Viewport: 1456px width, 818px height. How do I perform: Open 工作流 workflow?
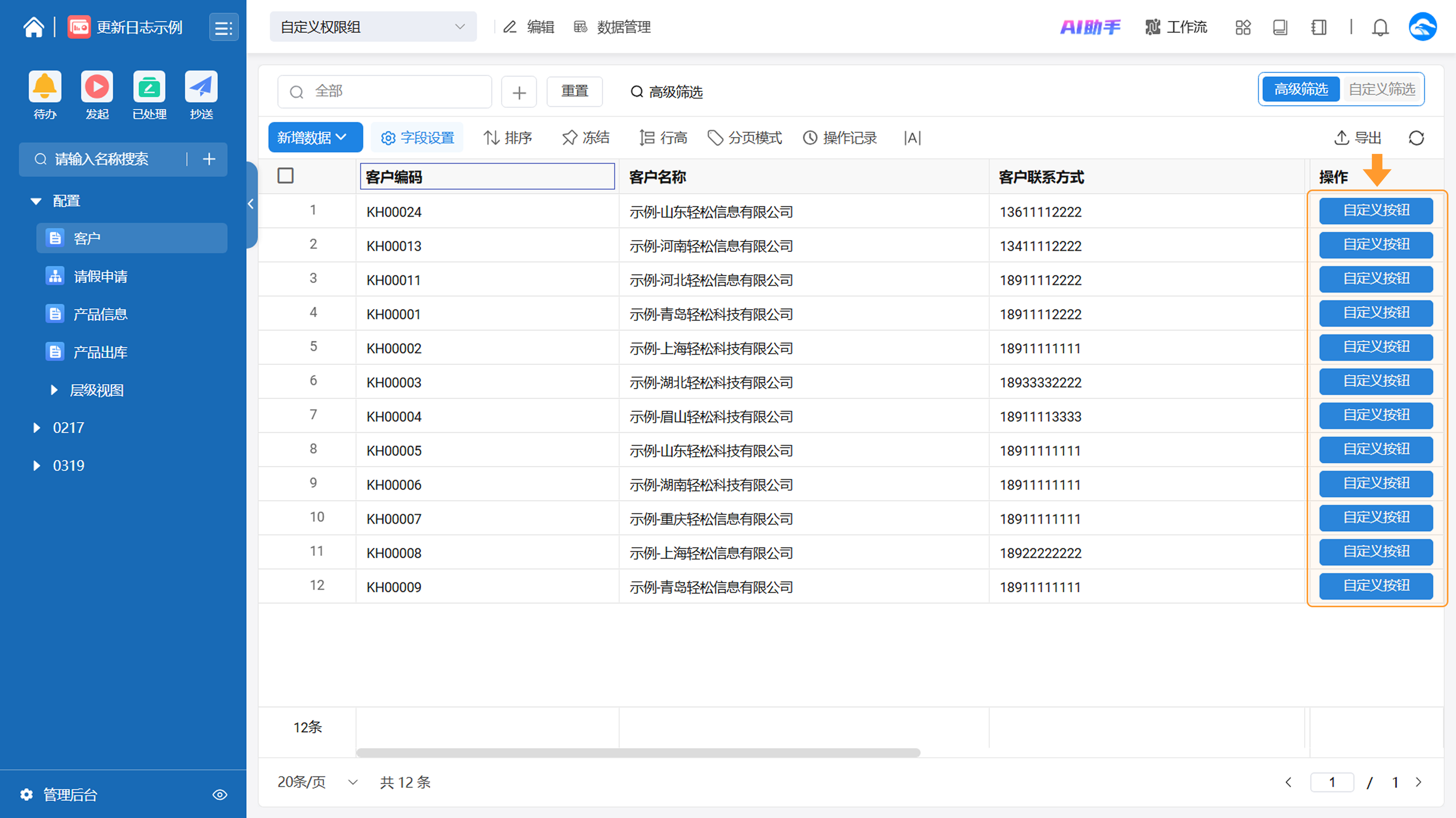tap(1176, 27)
